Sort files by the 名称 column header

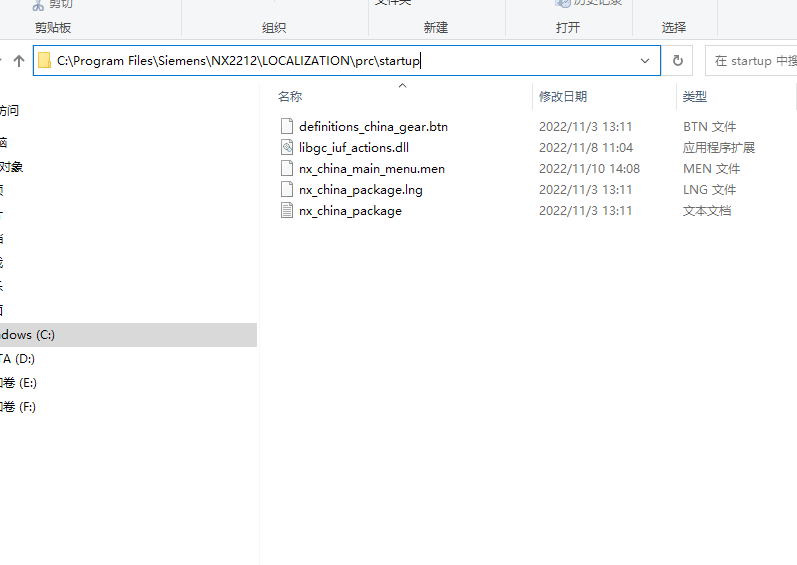click(290, 97)
